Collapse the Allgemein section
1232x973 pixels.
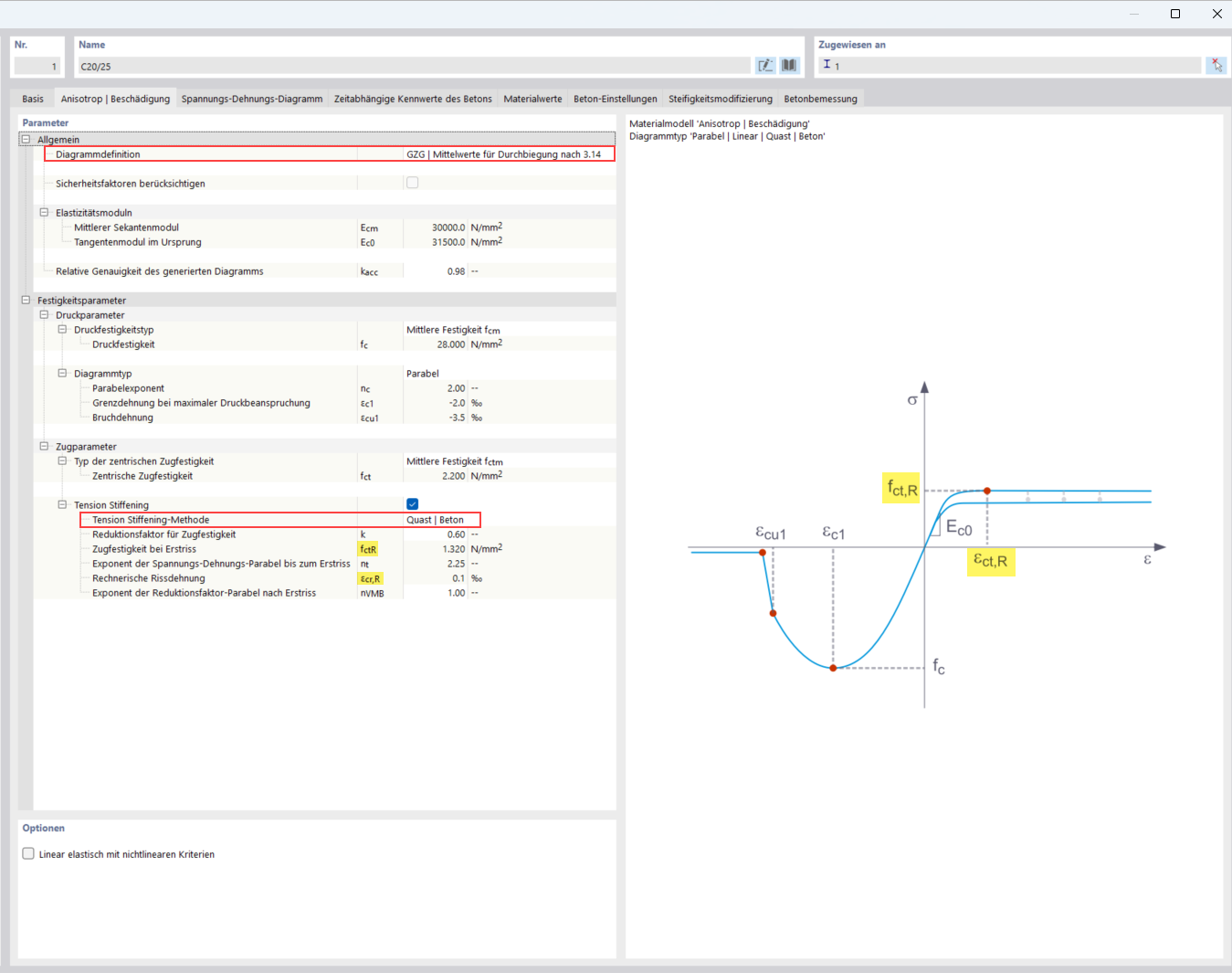(26, 139)
